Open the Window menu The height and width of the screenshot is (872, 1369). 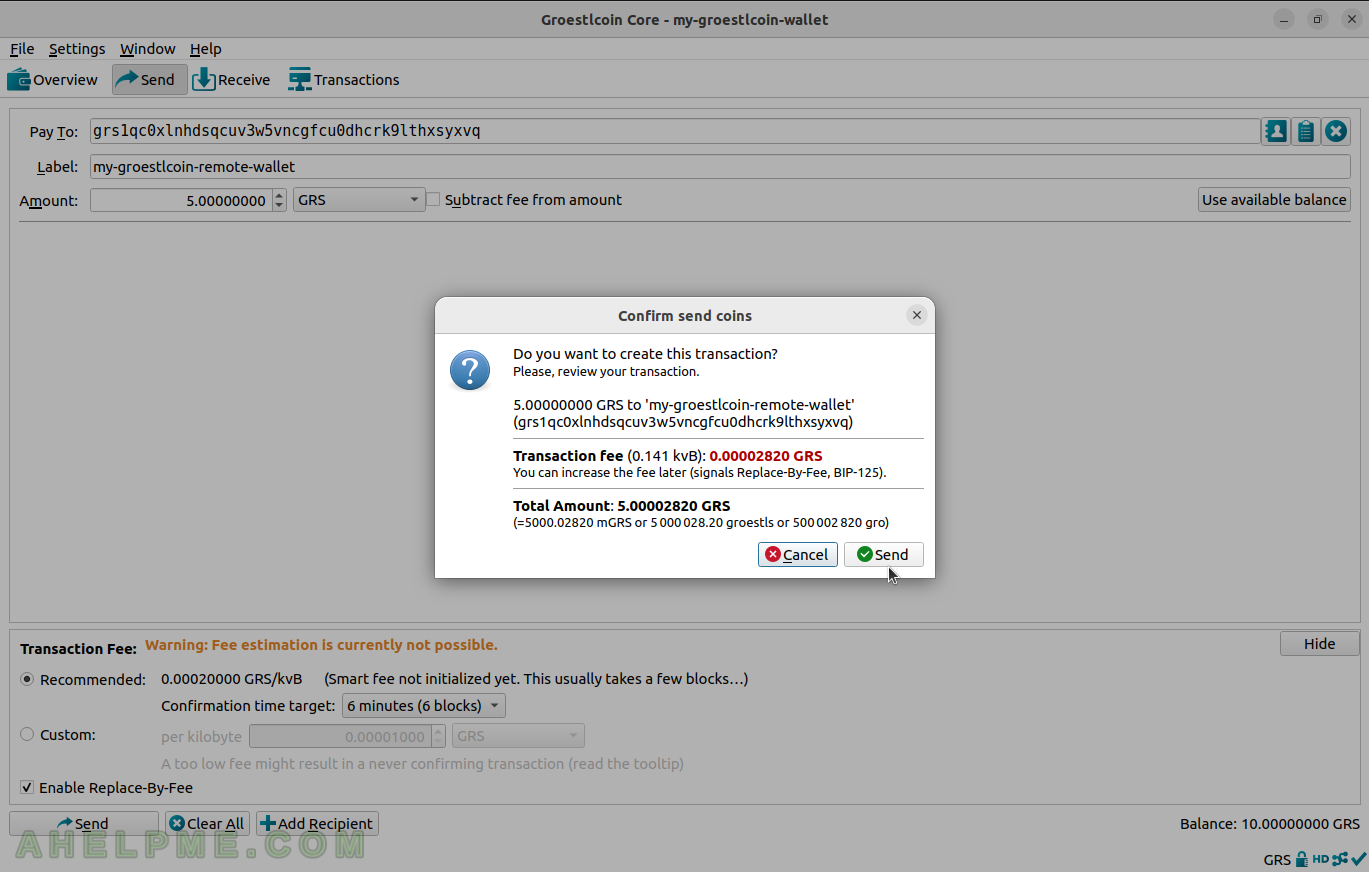click(x=147, y=49)
